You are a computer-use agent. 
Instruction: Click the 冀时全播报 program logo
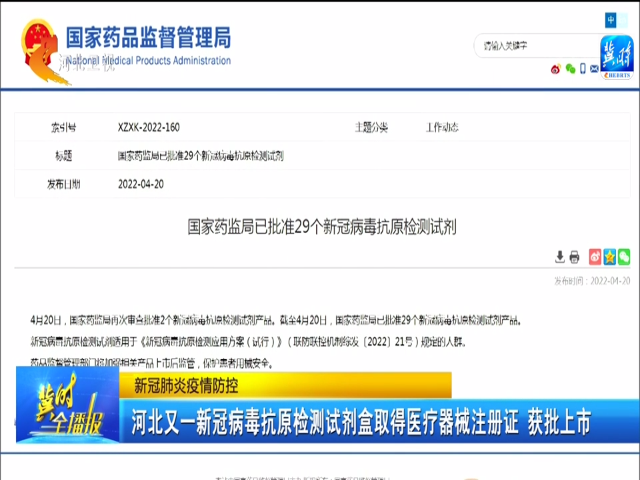click(68, 404)
